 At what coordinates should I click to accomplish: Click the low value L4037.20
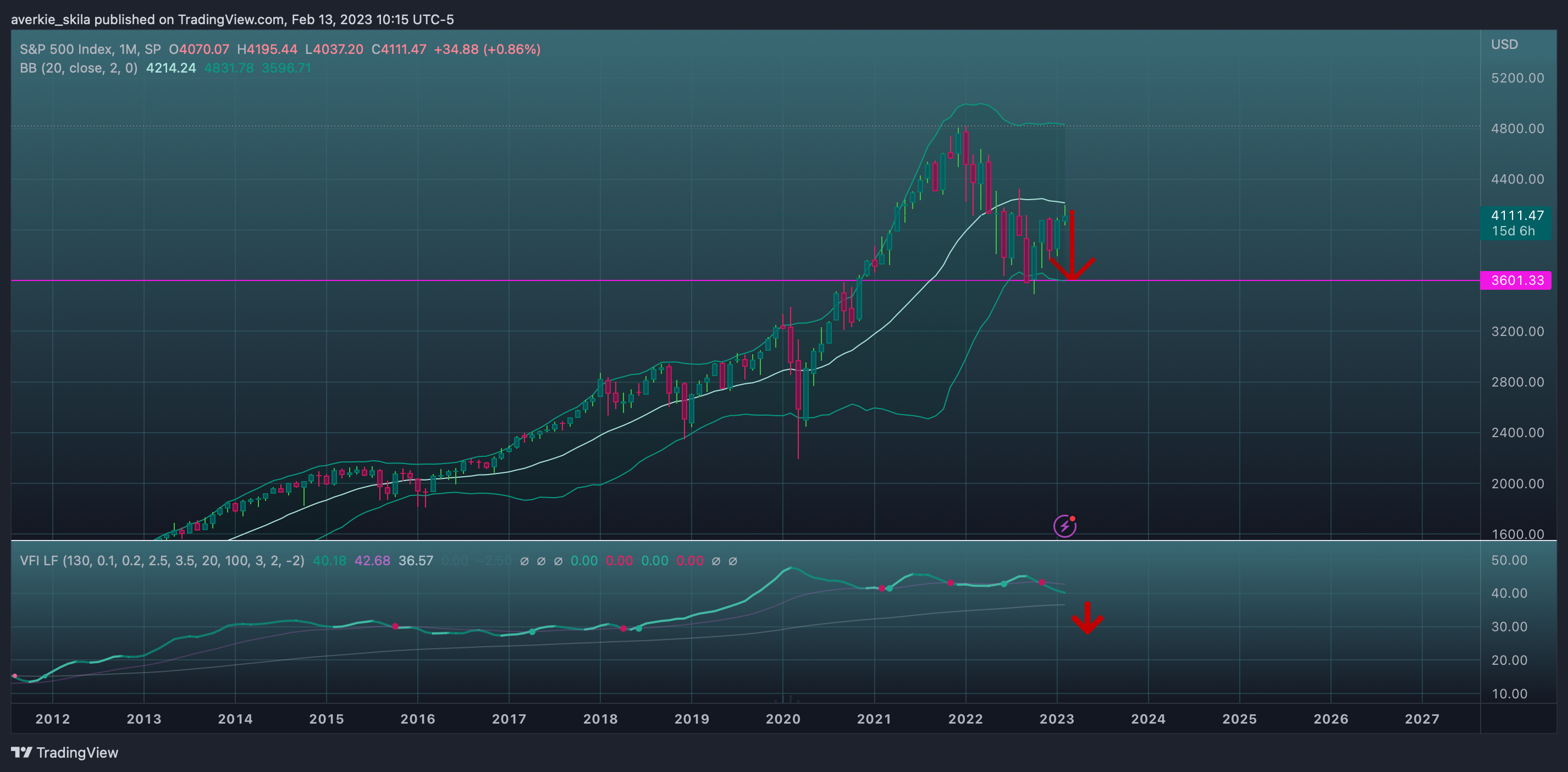(334, 49)
